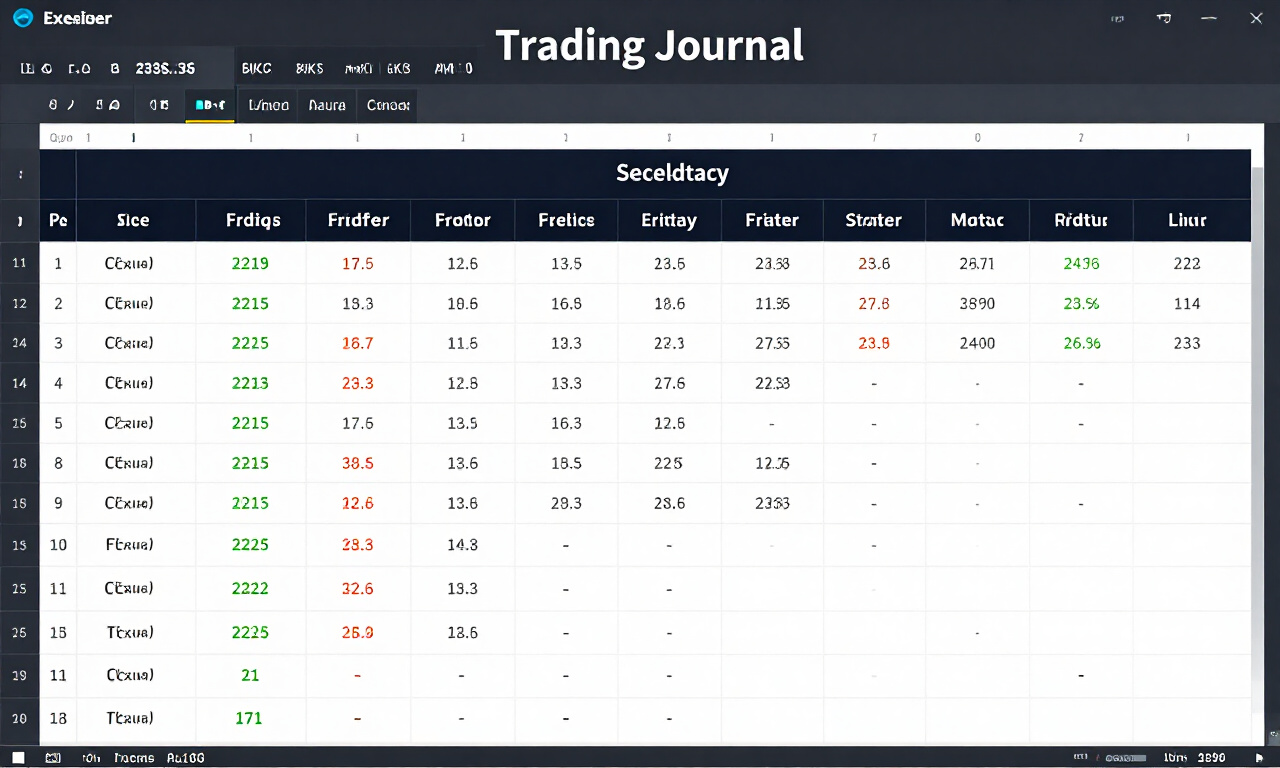Viewport: 1280px width, 768px height.
Task: Click the BIKS toolbar item
Action: [310, 69]
